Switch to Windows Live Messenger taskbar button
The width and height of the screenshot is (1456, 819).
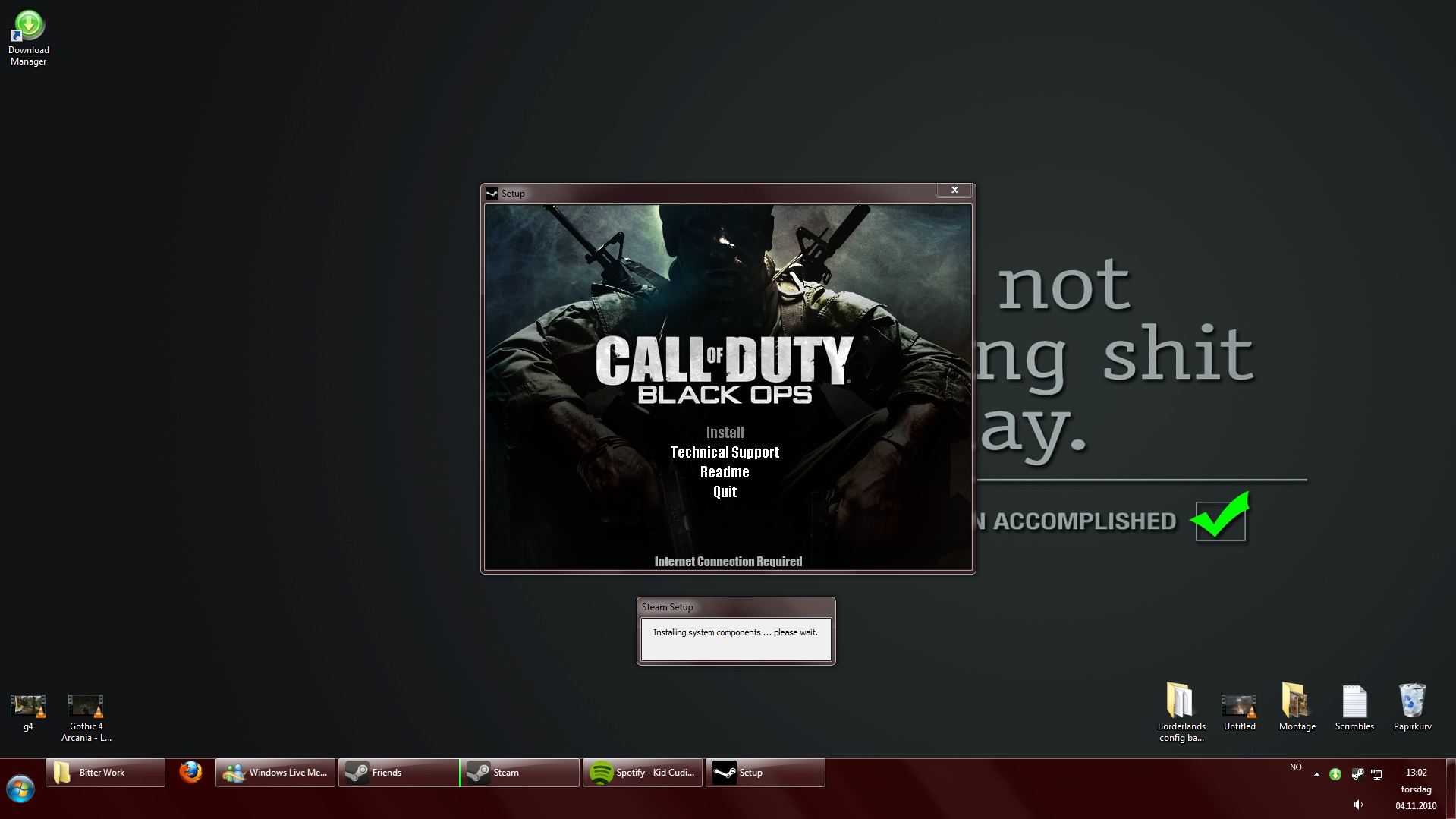[275, 773]
